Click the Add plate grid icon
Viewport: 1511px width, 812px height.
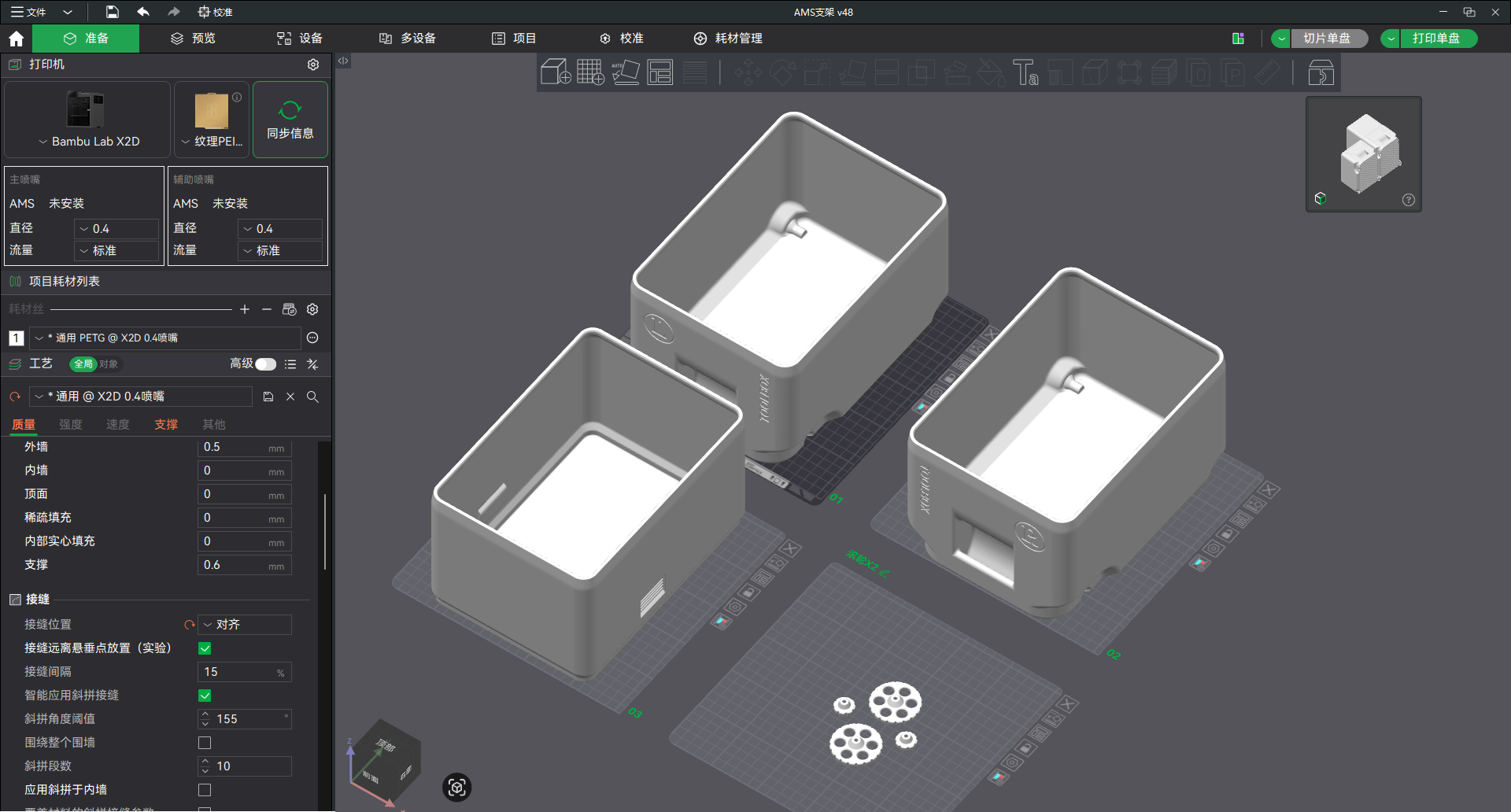pos(590,72)
